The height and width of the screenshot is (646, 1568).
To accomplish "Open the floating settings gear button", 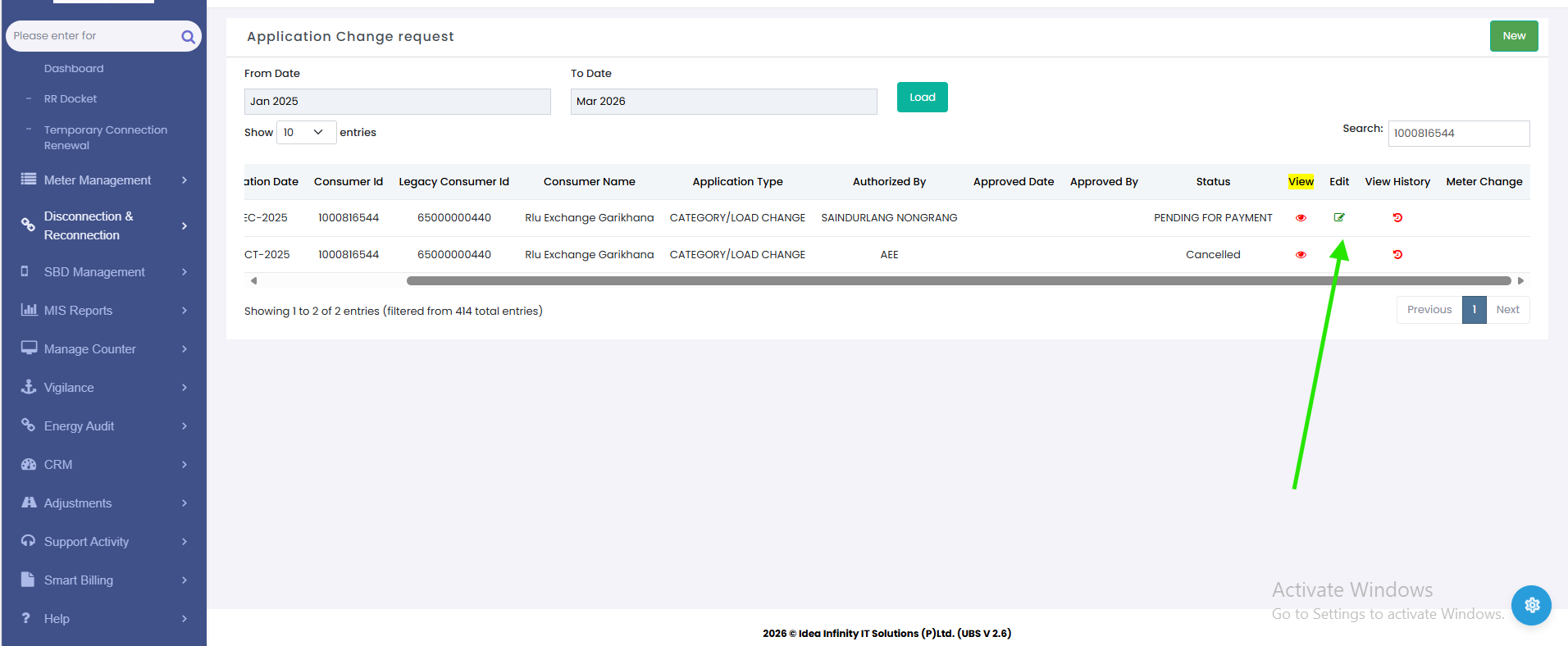I will 1531,605.
